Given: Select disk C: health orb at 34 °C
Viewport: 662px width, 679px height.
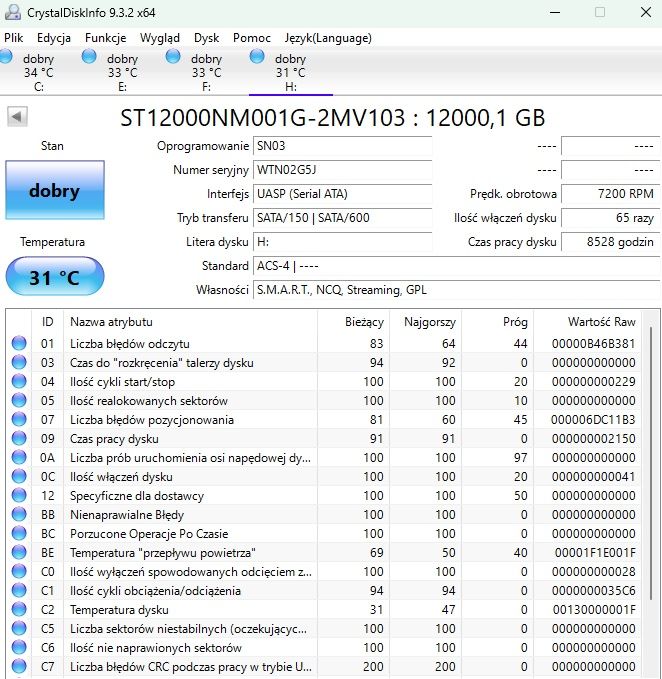Looking at the screenshot, I should tap(6, 57).
